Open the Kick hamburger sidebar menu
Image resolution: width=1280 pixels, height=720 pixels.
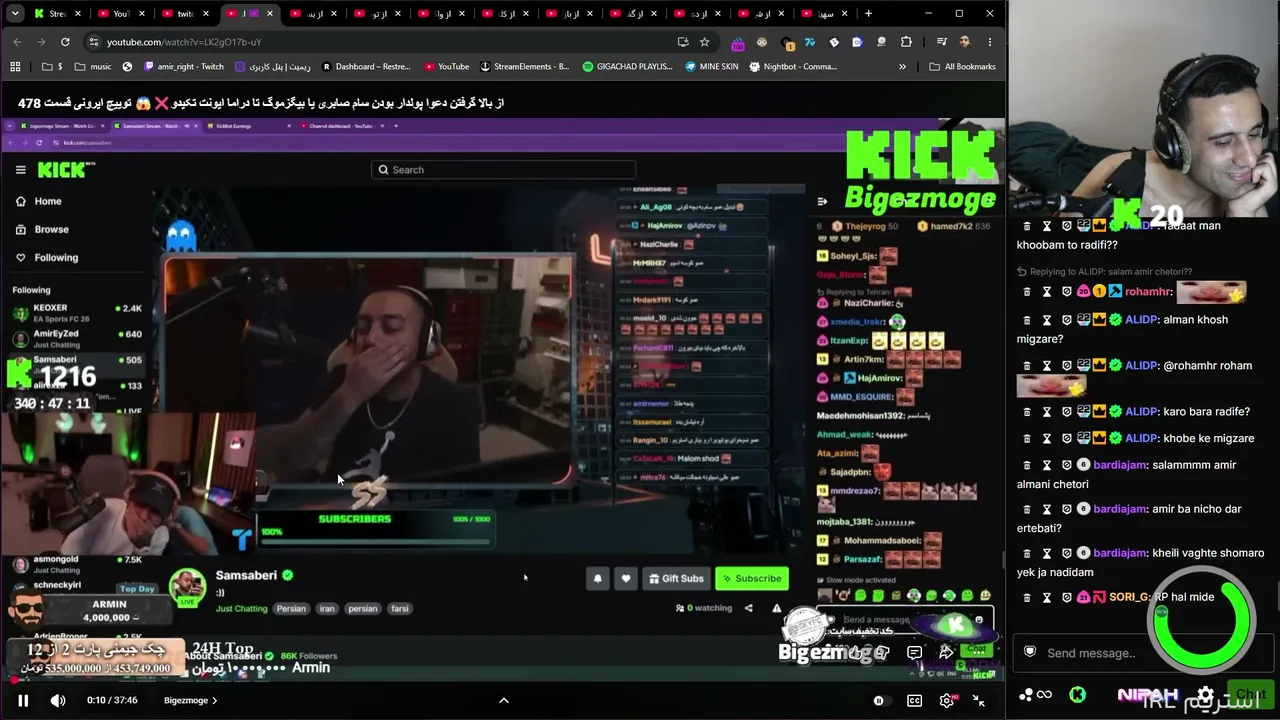point(20,170)
